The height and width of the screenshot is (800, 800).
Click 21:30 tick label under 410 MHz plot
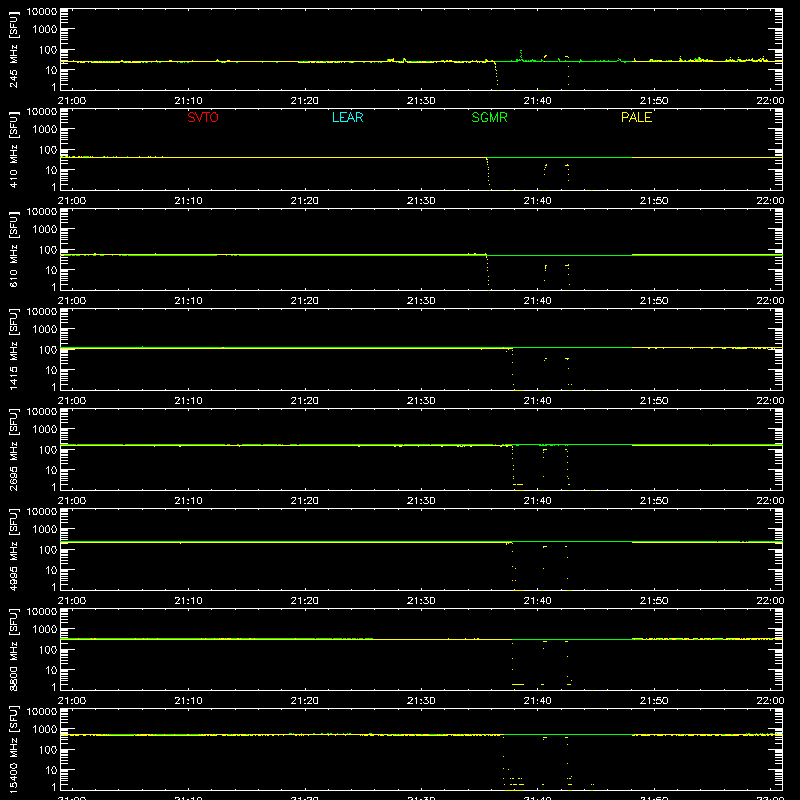click(421, 201)
